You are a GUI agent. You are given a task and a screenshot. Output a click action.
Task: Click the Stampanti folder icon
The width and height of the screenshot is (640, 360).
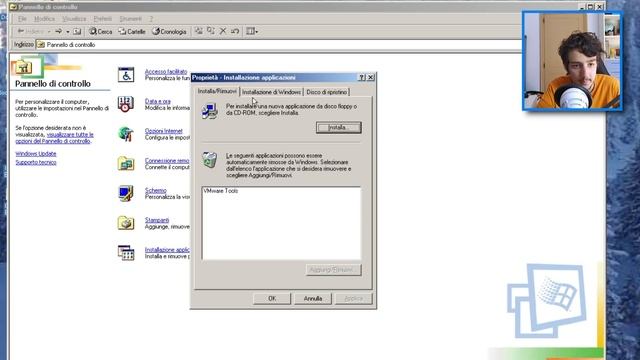(x=126, y=223)
